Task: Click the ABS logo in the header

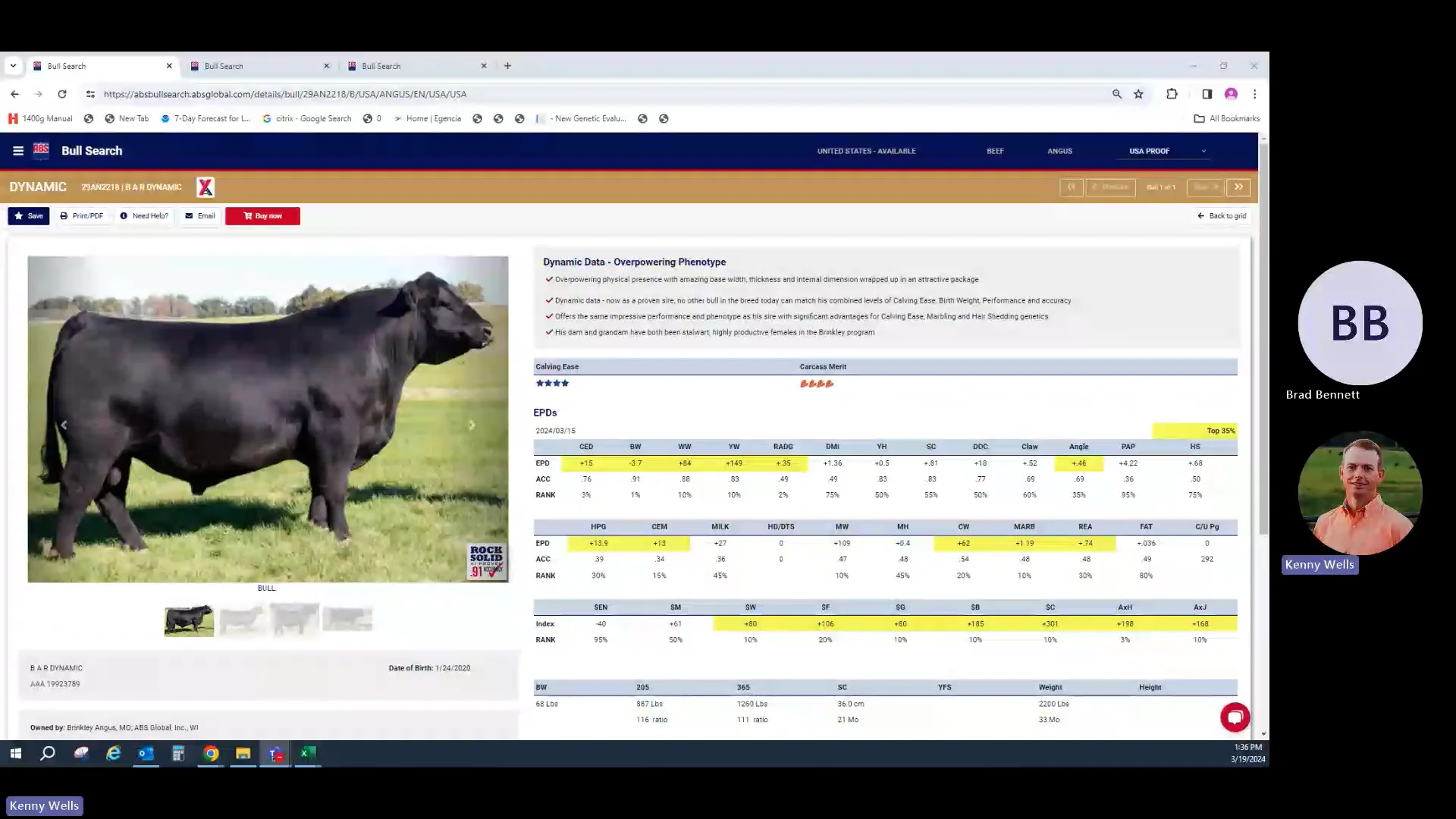Action: [x=42, y=150]
